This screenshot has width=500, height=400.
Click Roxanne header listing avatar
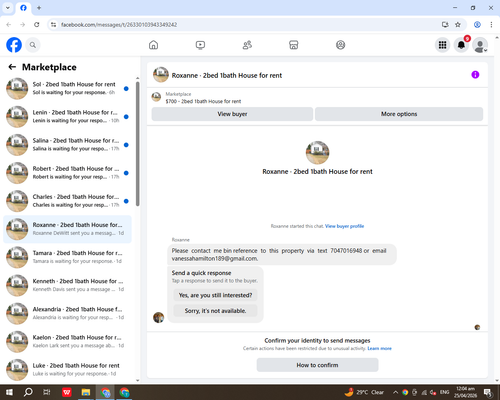tap(161, 75)
